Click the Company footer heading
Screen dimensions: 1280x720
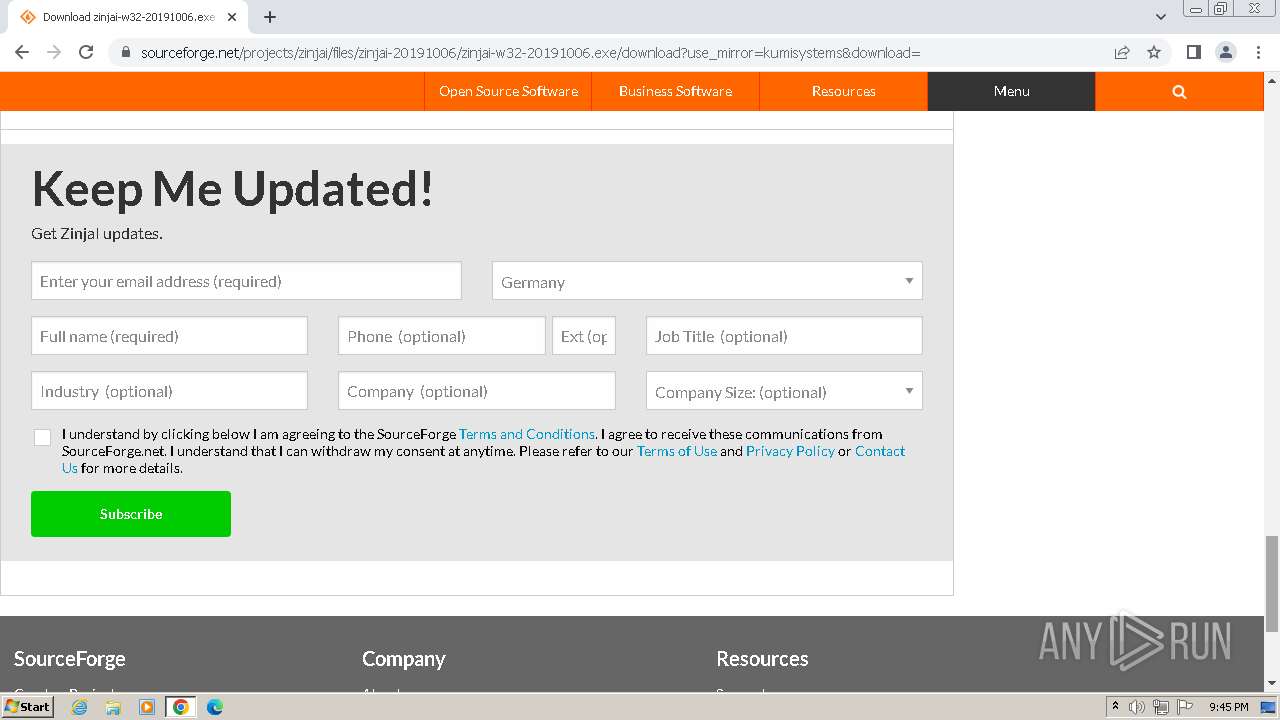pyautogui.click(x=404, y=659)
